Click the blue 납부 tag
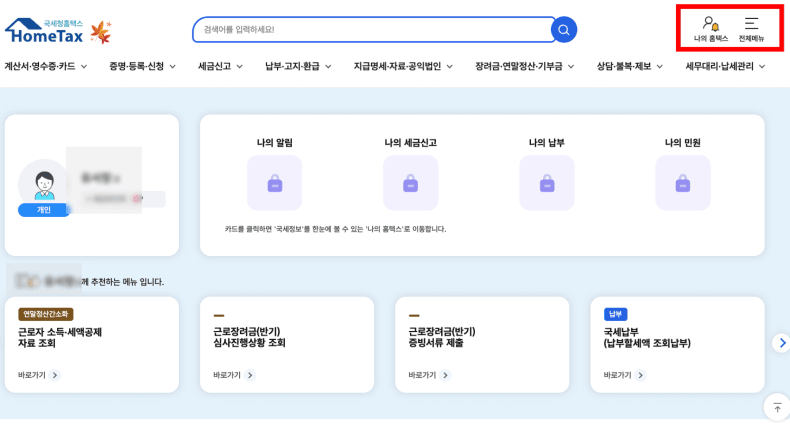The height and width of the screenshot is (427, 790). (615, 314)
